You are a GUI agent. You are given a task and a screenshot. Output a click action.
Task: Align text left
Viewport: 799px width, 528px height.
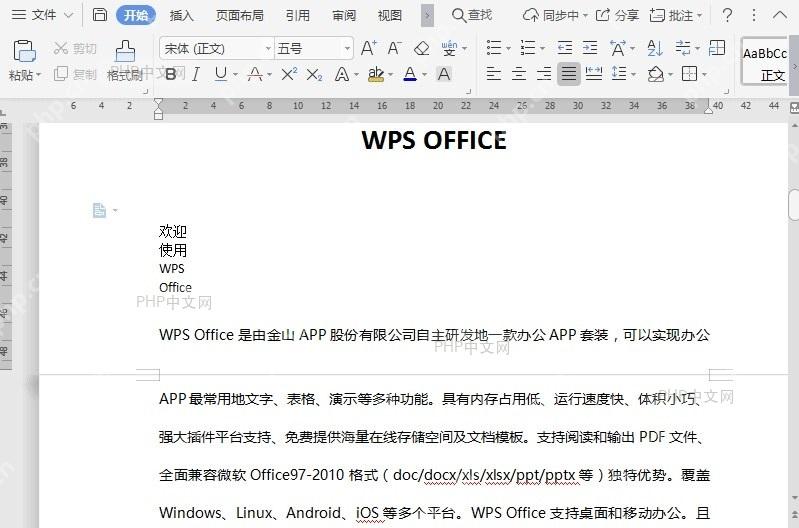(493, 74)
